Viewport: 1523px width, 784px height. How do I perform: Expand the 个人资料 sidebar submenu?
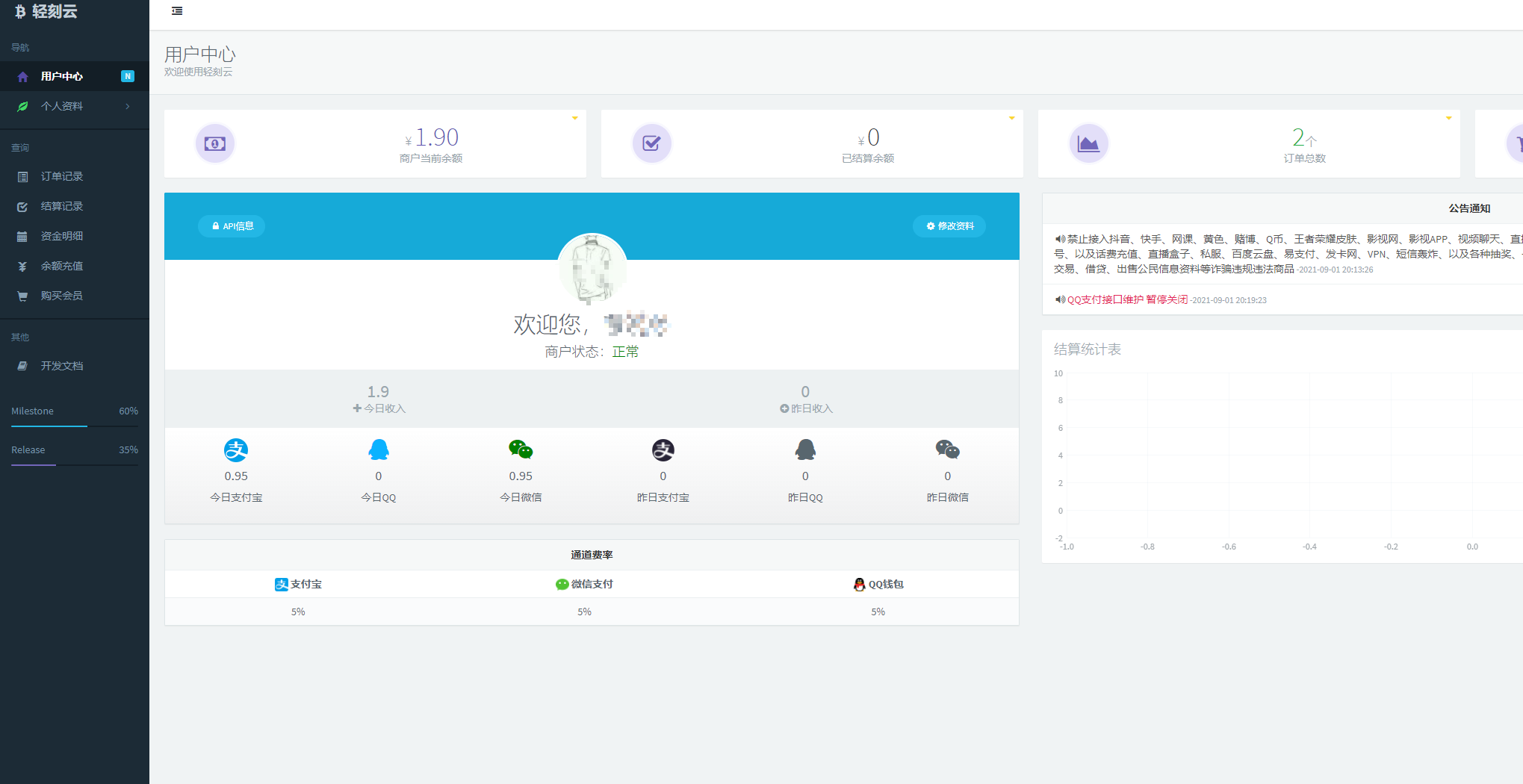point(75,106)
